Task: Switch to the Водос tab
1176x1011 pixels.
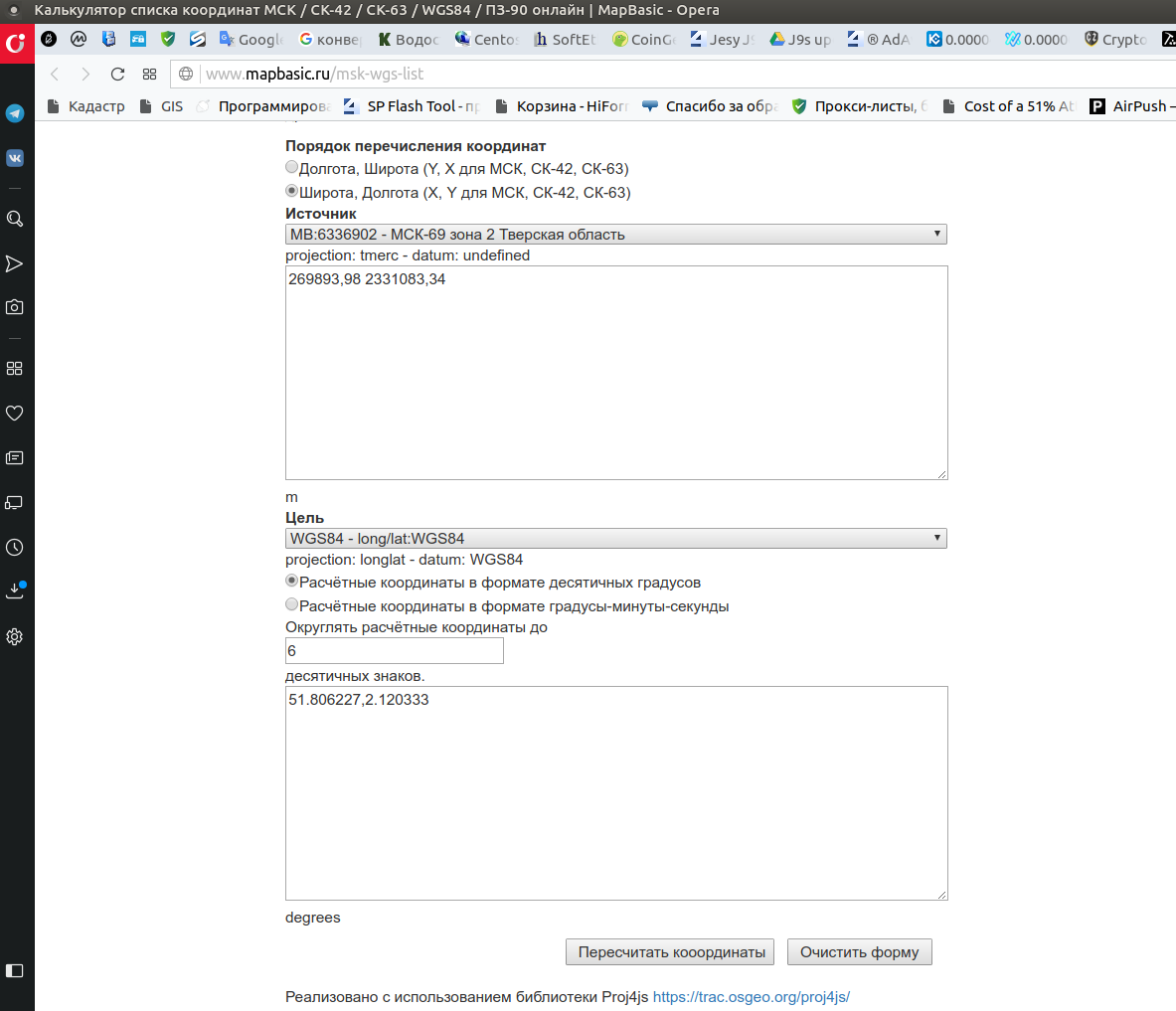Action: (409, 39)
